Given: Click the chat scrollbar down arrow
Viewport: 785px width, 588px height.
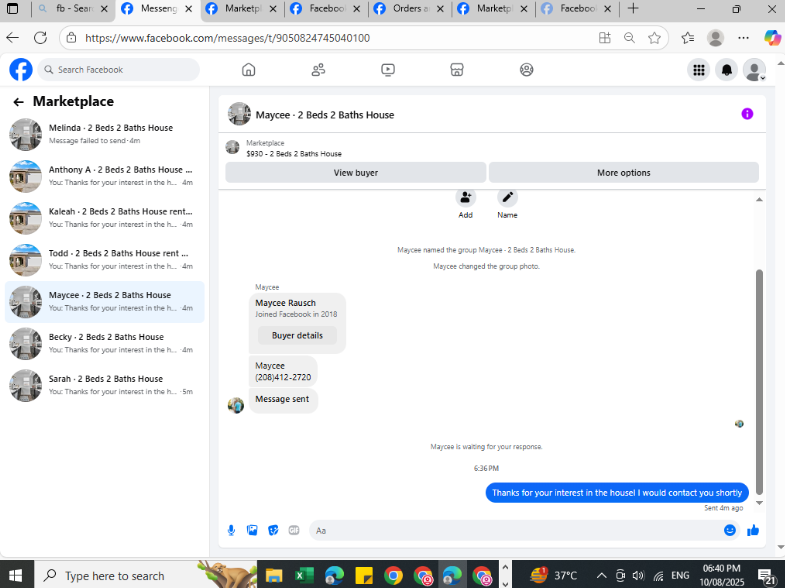Looking at the screenshot, I should click(759, 503).
